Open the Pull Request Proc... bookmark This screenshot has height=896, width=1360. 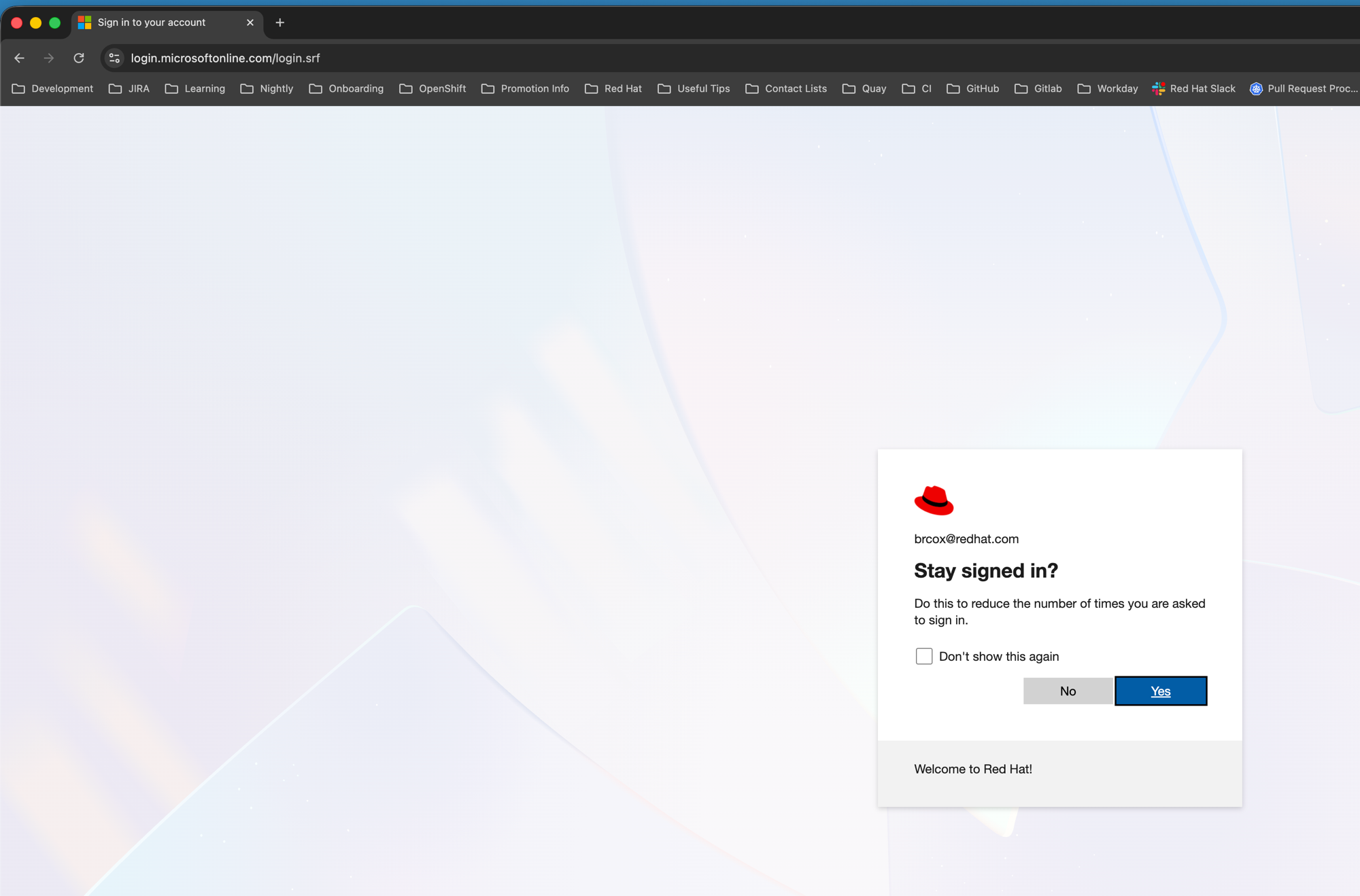tap(1304, 88)
